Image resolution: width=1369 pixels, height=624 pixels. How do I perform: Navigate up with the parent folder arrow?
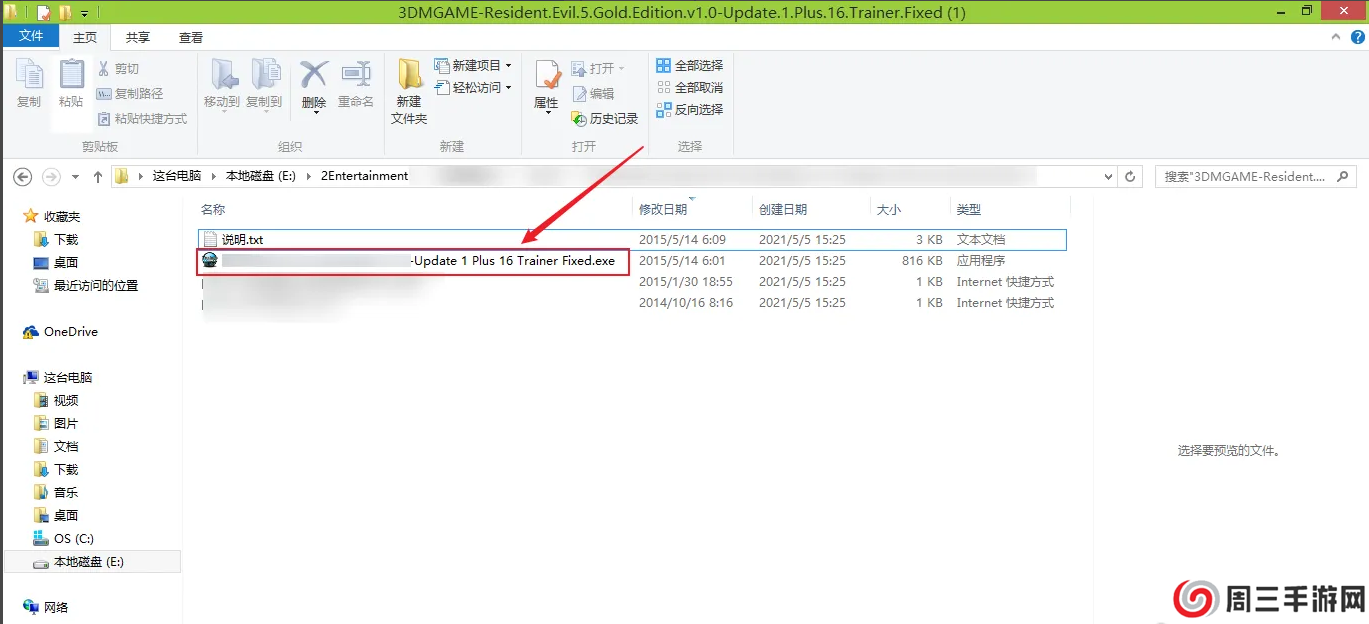97,176
